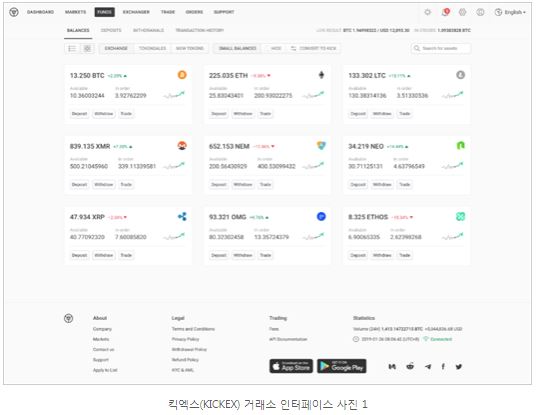
Task: Click the notifications bell with red badge
Action: click(445, 12)
